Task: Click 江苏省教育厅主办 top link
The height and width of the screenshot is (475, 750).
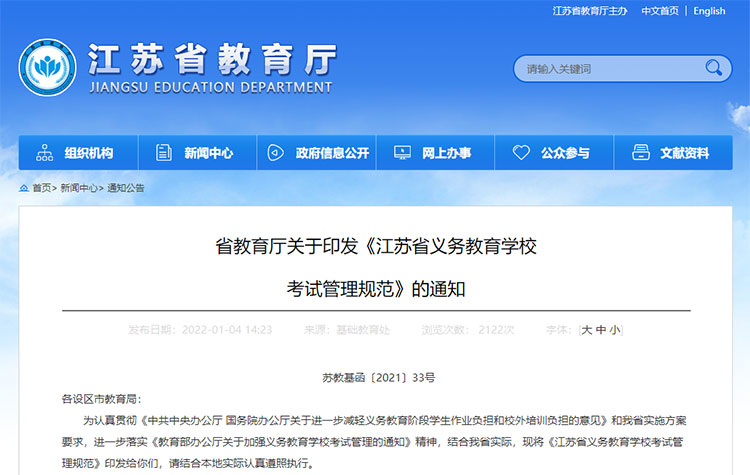Action: pos(590,11)
